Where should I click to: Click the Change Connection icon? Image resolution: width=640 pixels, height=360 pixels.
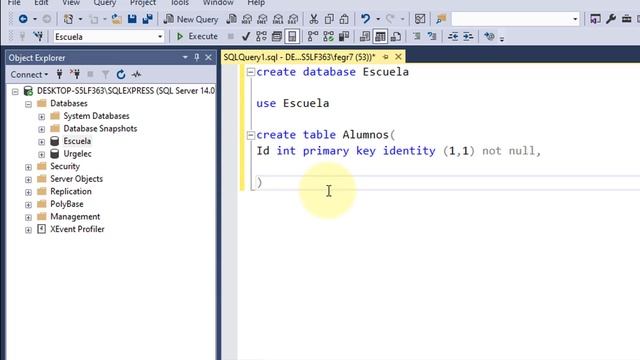(x=38, y=37)
